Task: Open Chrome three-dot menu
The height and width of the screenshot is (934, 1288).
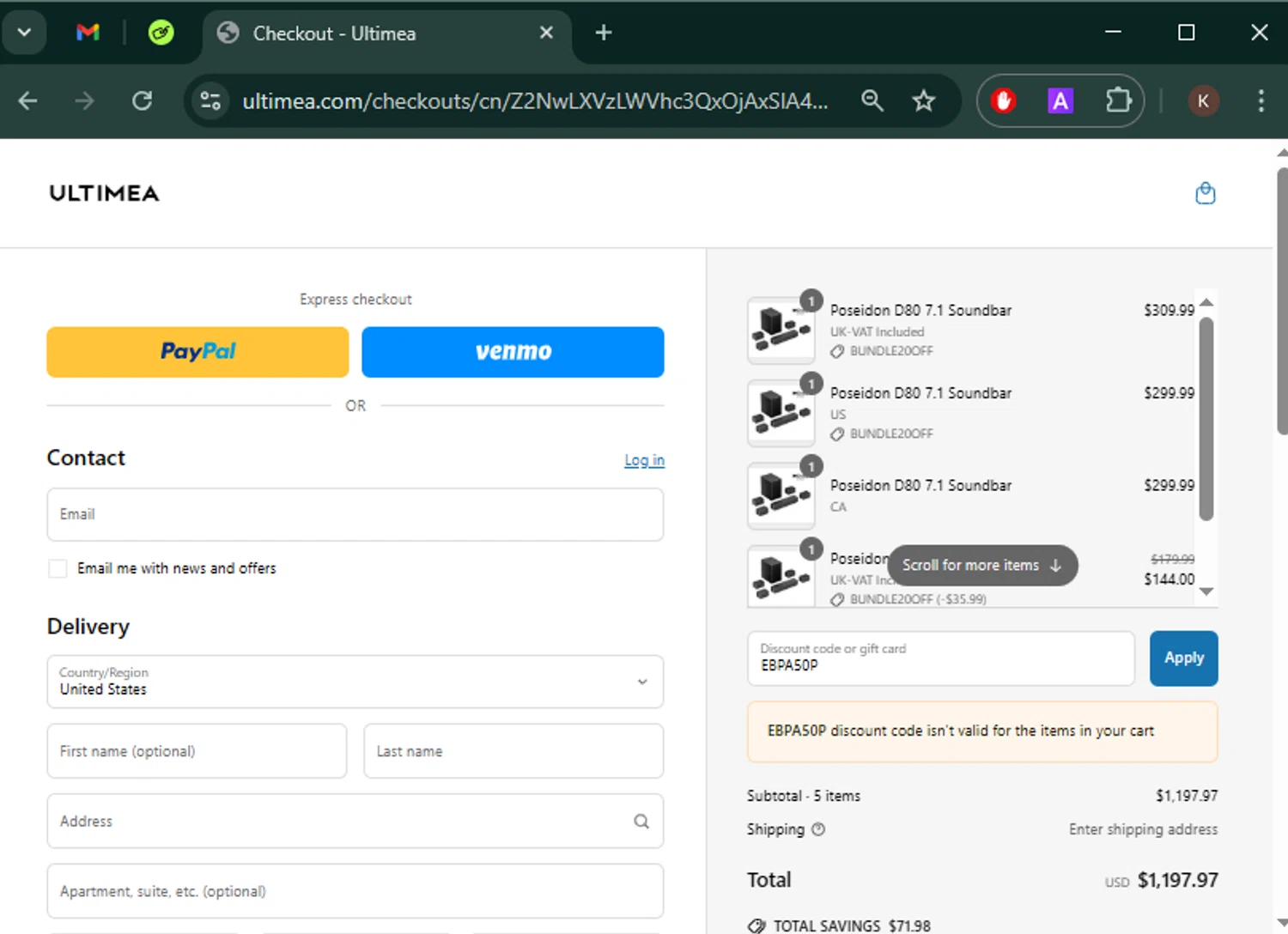Action: 1261,101
